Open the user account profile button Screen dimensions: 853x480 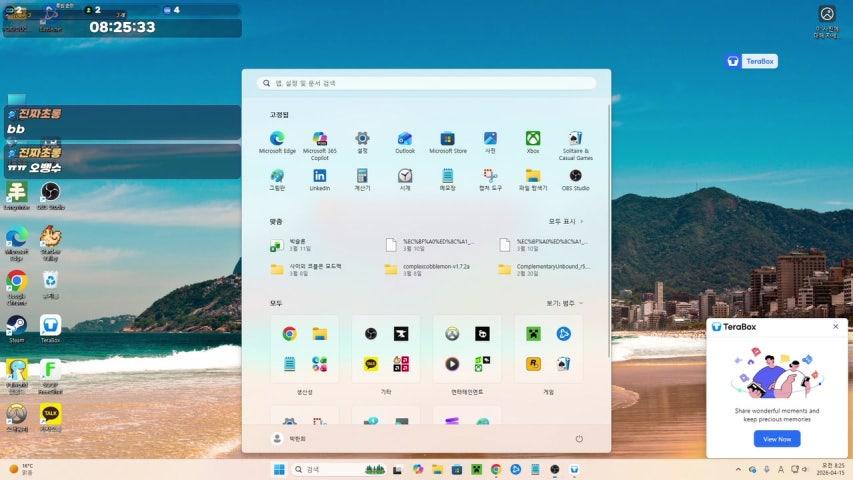click(292, 439)
